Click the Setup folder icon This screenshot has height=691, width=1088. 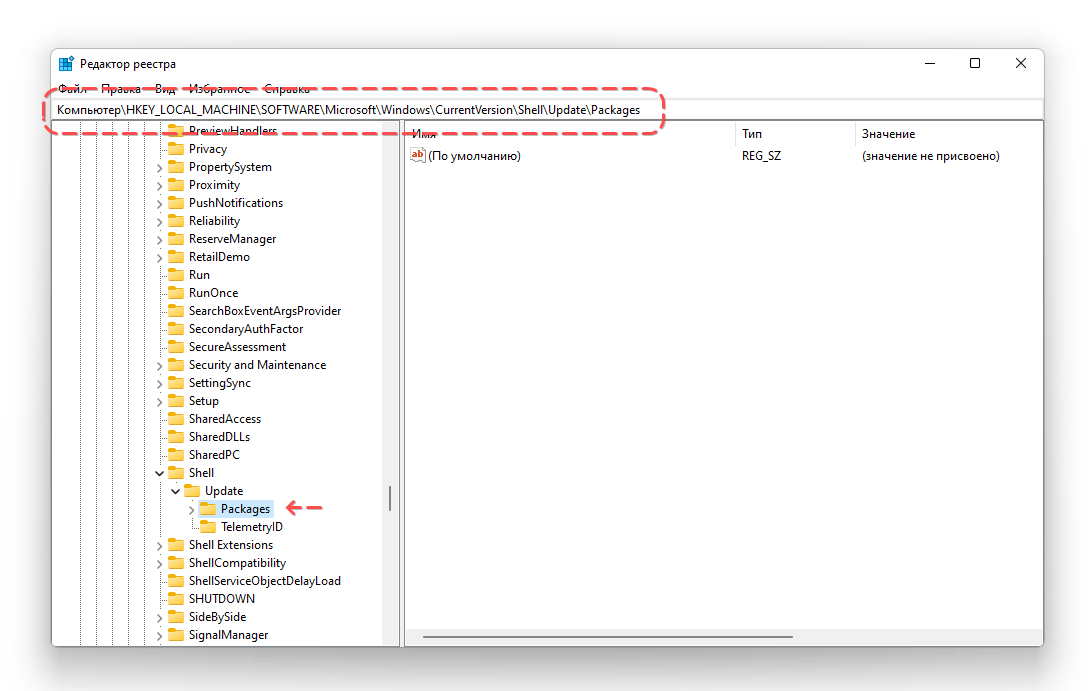click(176, 401)
